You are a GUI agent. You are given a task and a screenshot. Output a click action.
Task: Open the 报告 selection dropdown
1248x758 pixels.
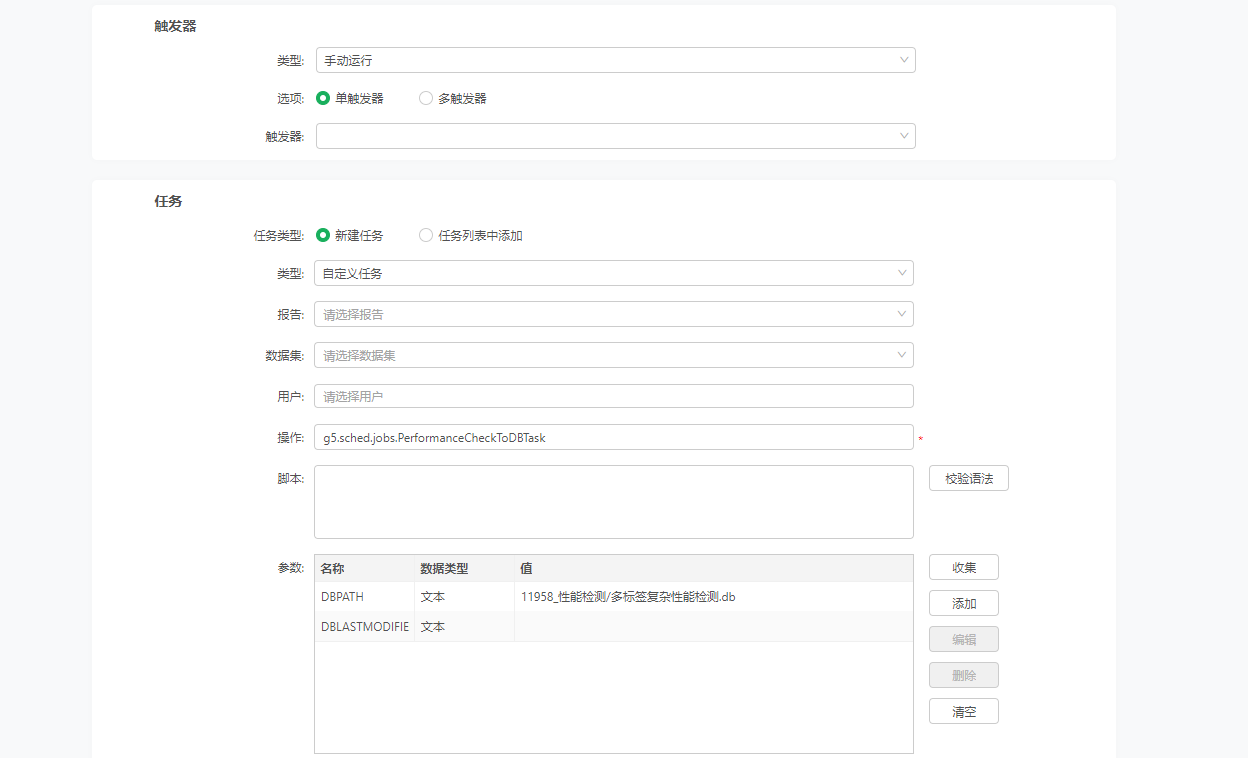point(614,314)
